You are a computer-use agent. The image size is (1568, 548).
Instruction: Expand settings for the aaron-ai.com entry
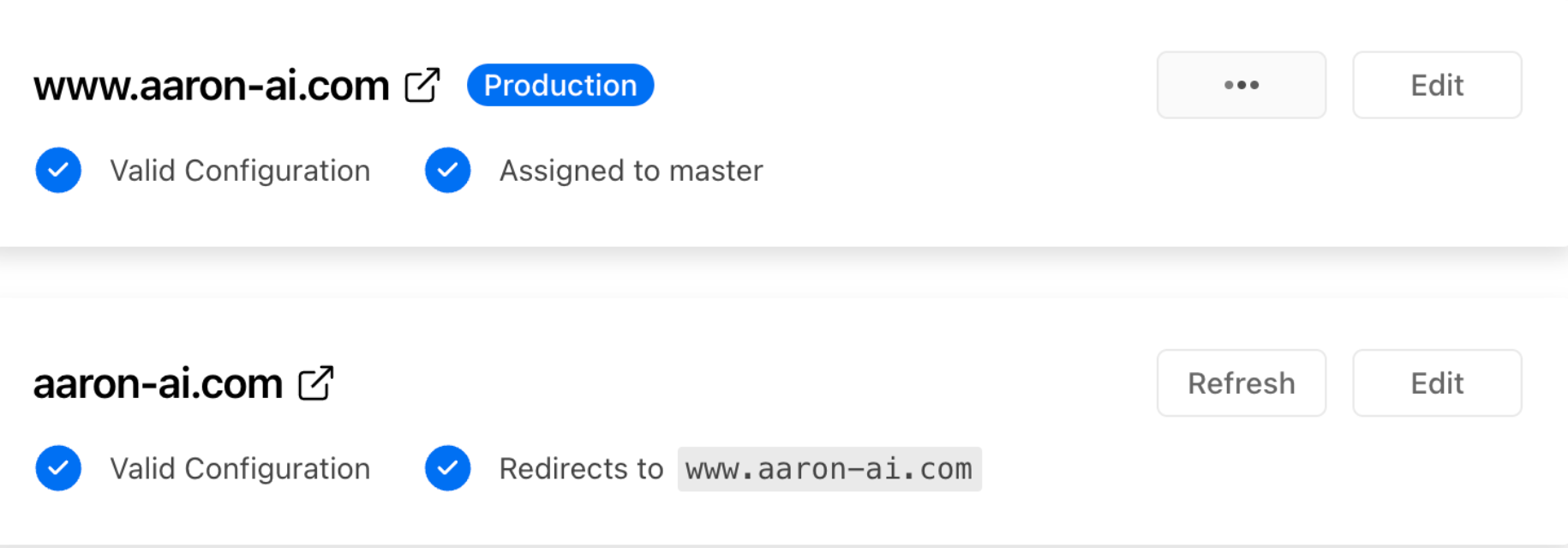(x=1437, y=383)
